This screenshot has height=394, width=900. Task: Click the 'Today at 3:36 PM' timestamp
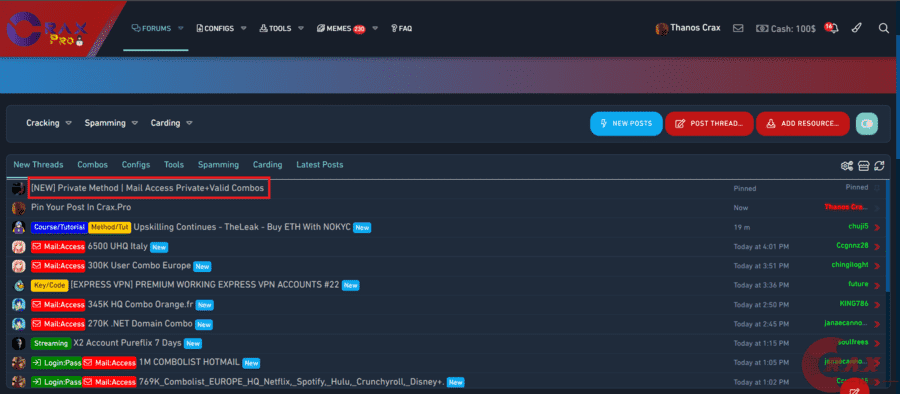761,285
